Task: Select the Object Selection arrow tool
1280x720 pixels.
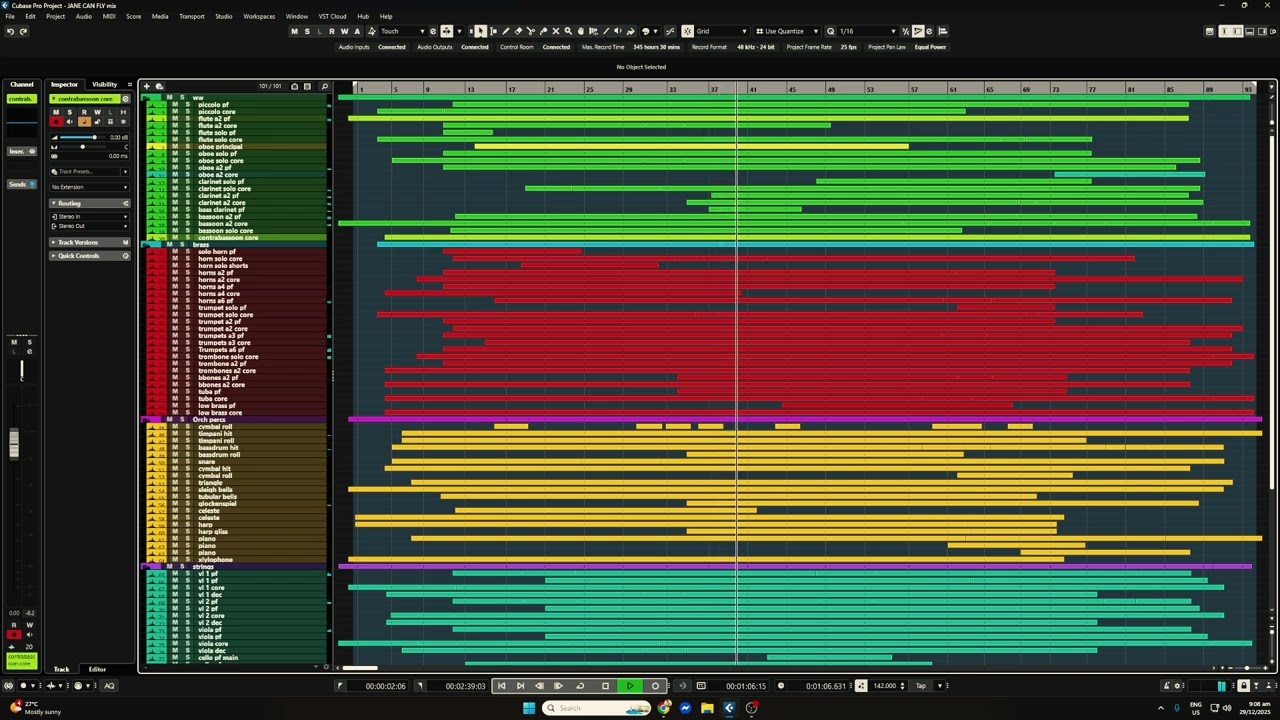Action: 480,31
